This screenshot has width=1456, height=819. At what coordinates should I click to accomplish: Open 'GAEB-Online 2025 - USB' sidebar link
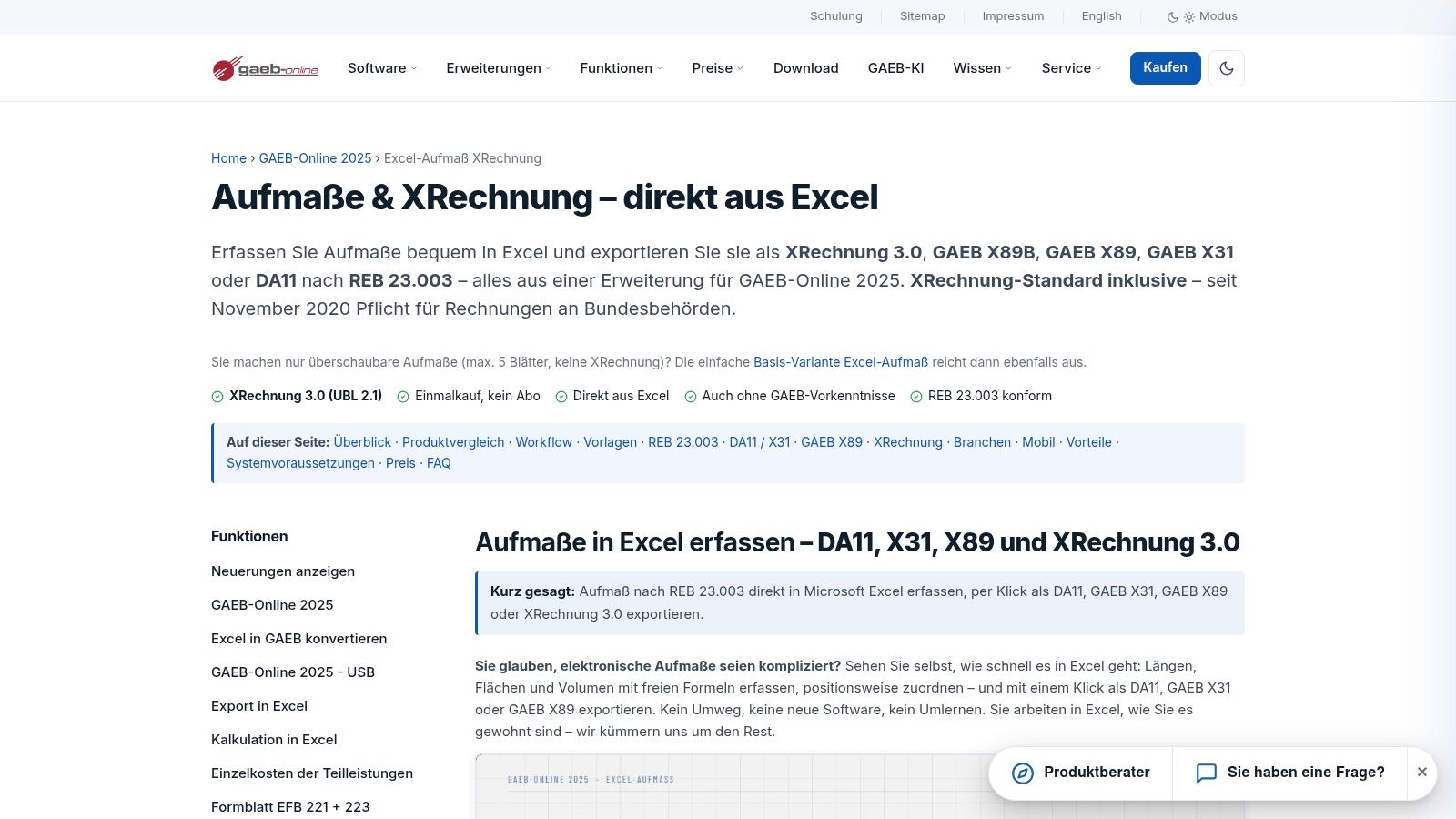coord(293,672)
